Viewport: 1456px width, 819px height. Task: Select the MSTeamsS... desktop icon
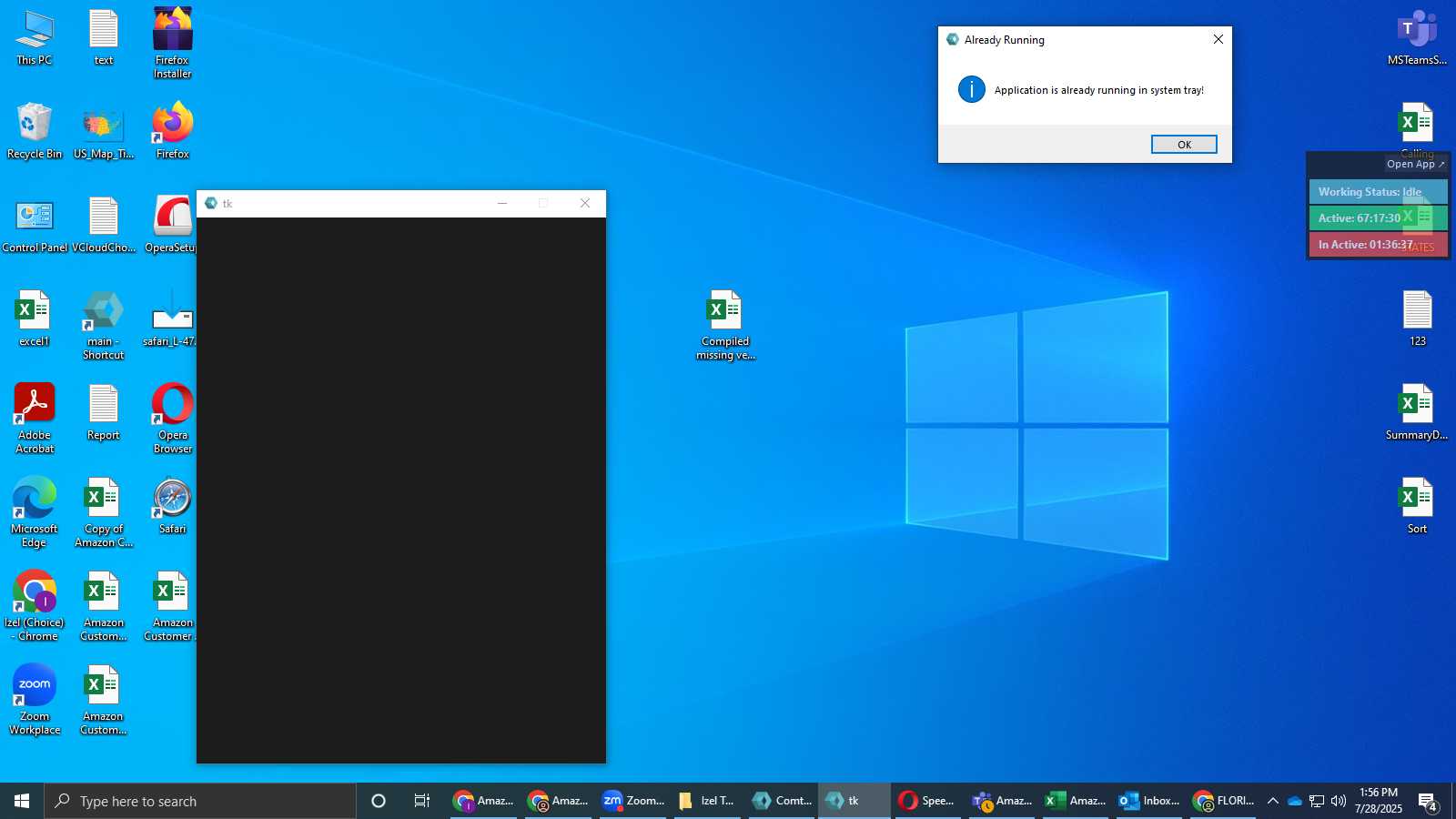click(x=1418, y=39)
